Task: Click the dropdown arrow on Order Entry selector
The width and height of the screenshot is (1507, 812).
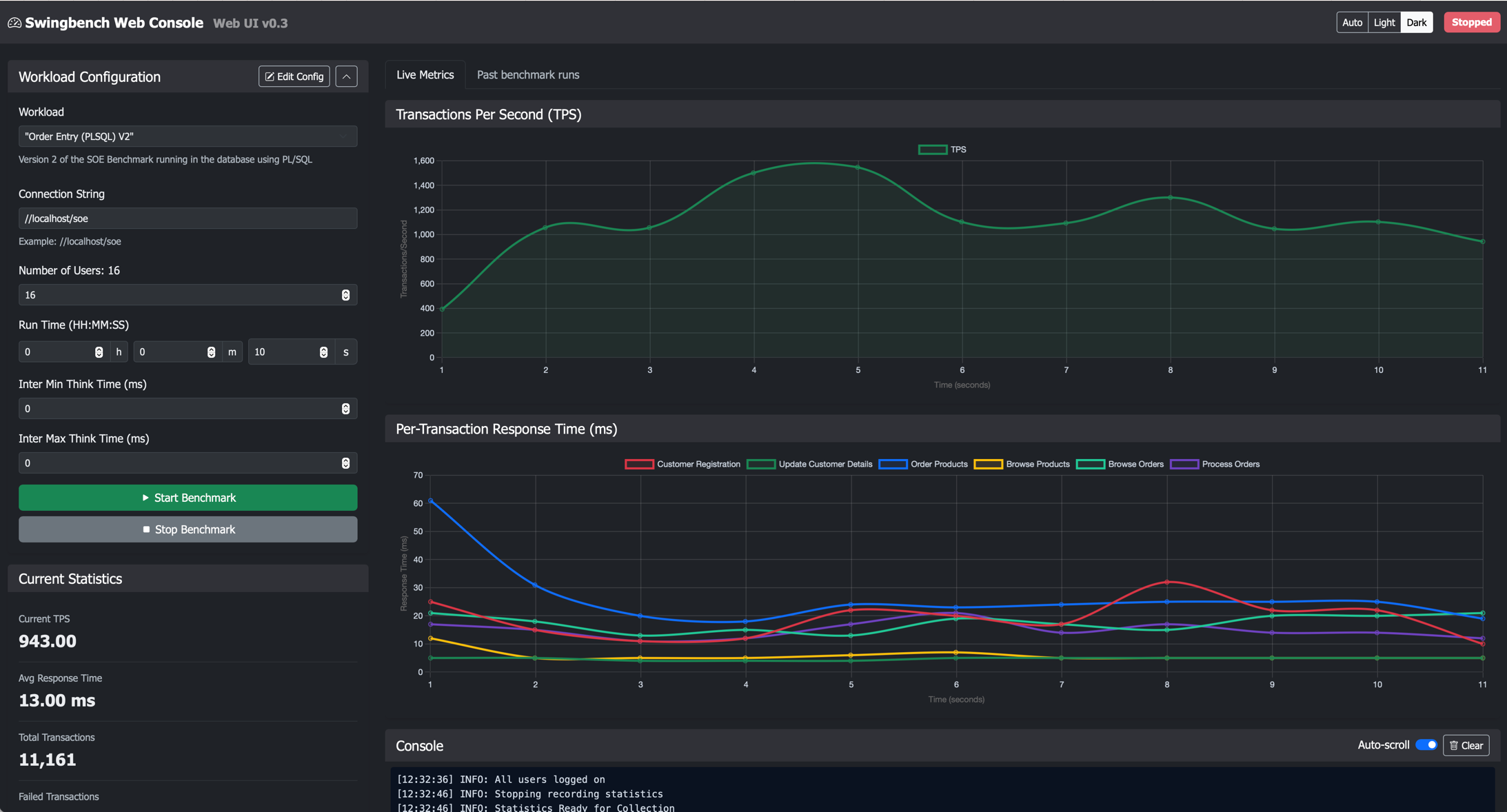Action: (343, 136)
